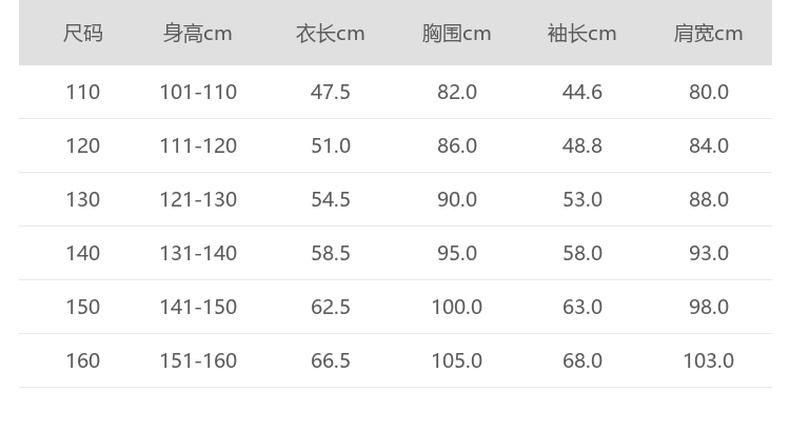This screenshot has height=431, width=790.
Task: Select the 131-140 height range cell
Action: (198, 253)
